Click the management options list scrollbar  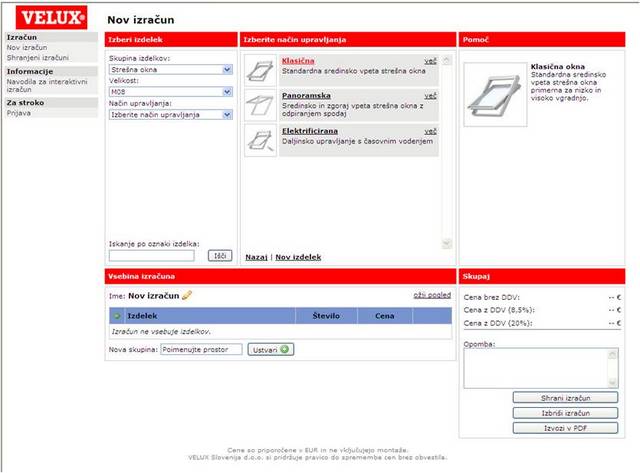click(447, 150)
